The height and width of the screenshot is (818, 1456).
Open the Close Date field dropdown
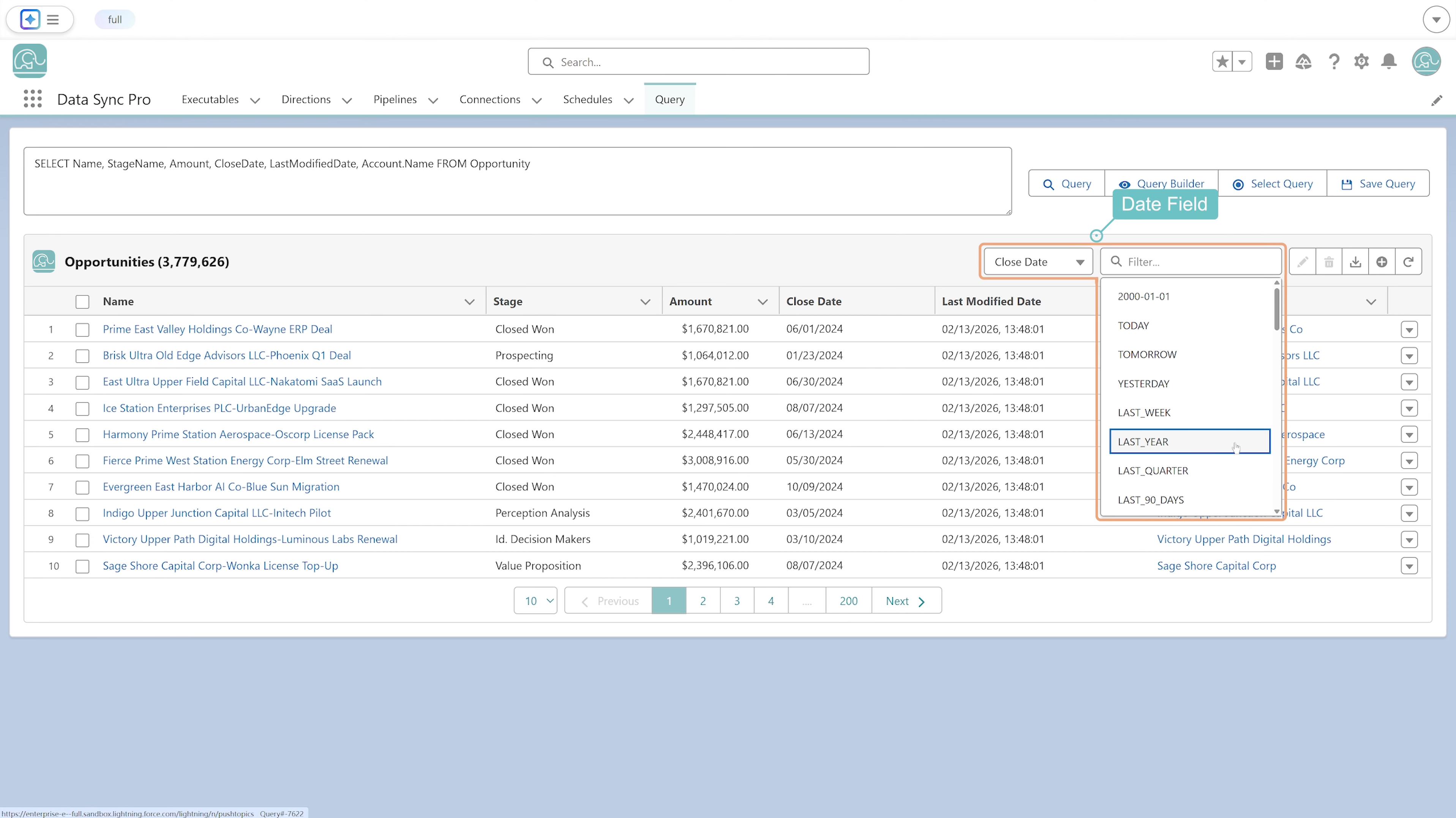pyautogui.click(x=1038, y=262)
